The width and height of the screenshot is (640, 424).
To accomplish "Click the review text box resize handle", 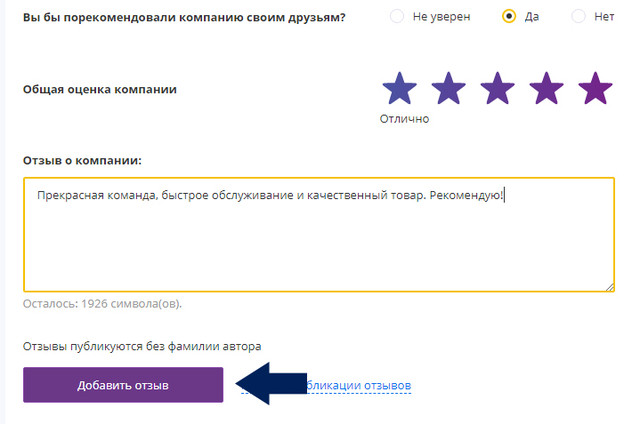I will (610, 287).
